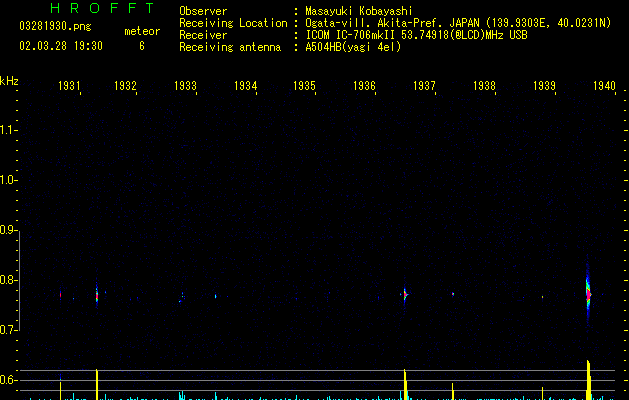Viewport: 629px width, 400px height.
Task: Click the 0.6 kHz frequency label
Action: click(7, 380)
